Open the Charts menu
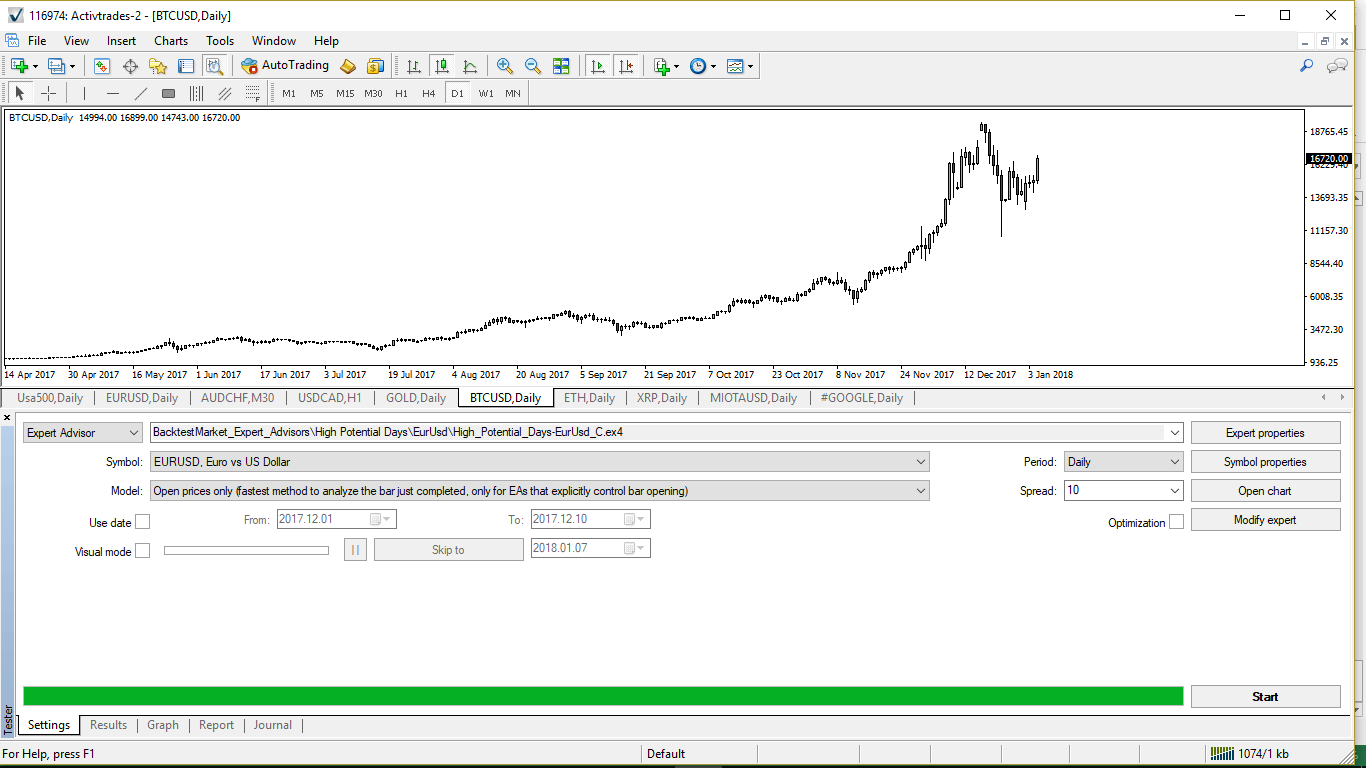This screenshot has width=1366, height=768. click(171, 41)
